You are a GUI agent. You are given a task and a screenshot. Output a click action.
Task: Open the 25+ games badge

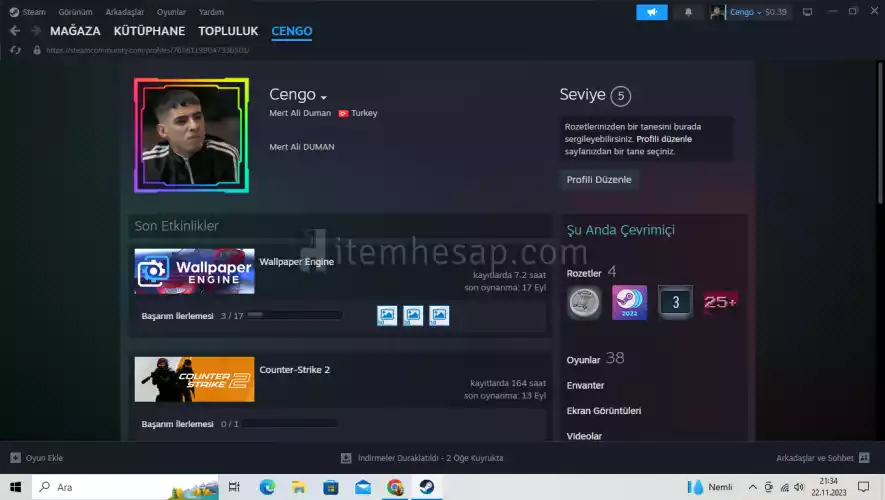pyautogui.click(x=720, y=302)
